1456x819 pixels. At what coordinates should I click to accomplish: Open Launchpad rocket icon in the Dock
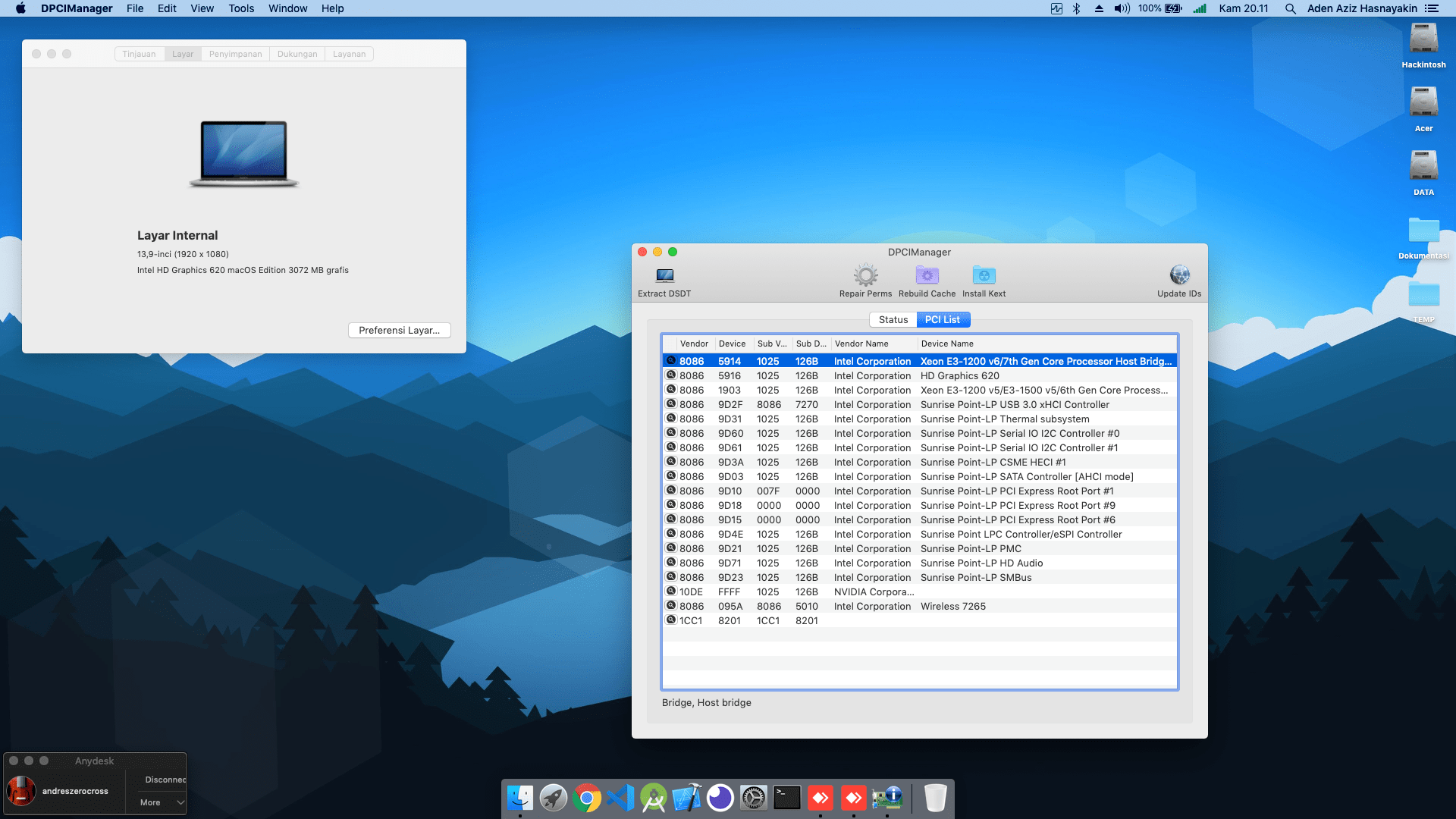pyautogui.click(x=554, y=798)
